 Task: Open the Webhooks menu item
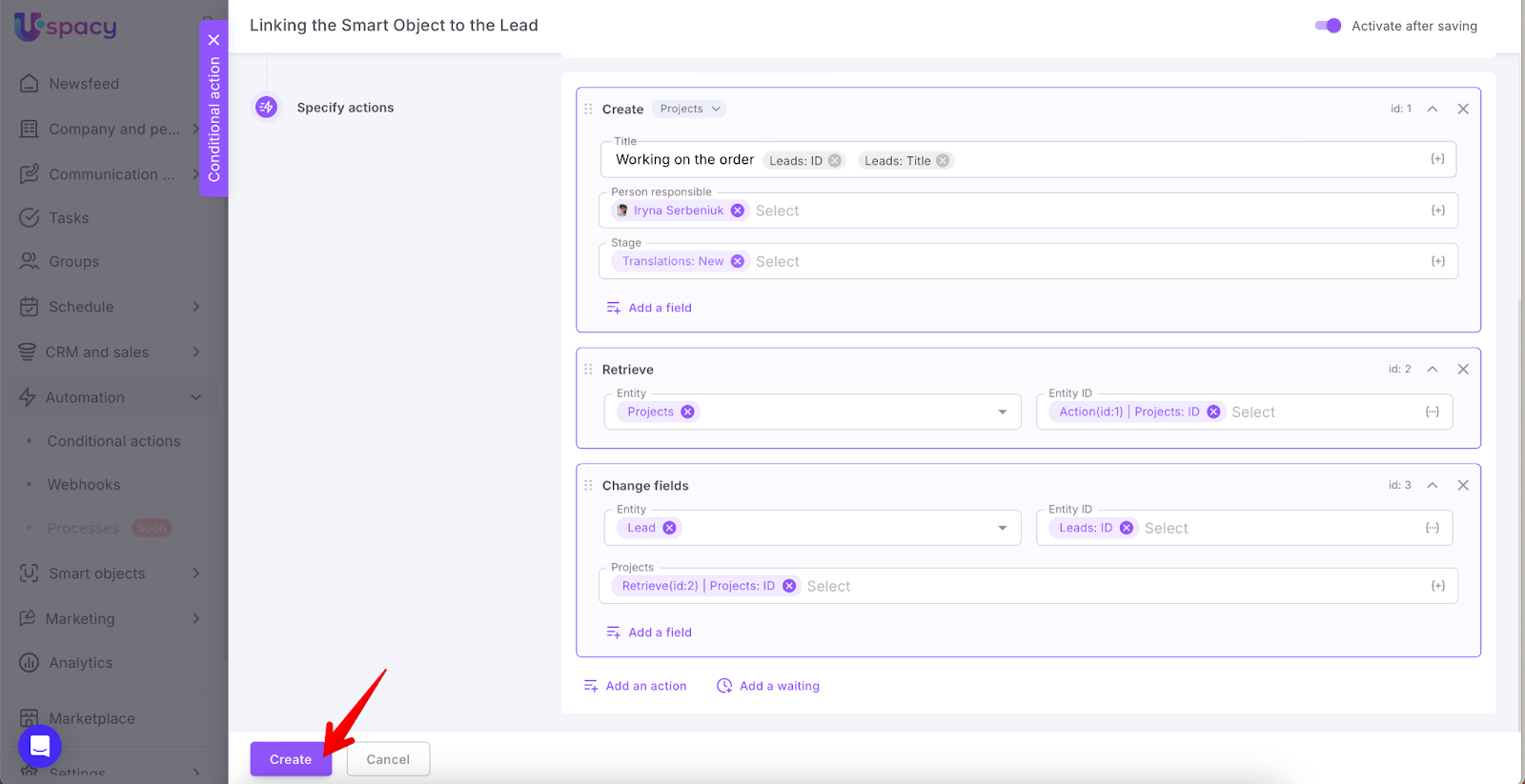(x=84, y=485)
